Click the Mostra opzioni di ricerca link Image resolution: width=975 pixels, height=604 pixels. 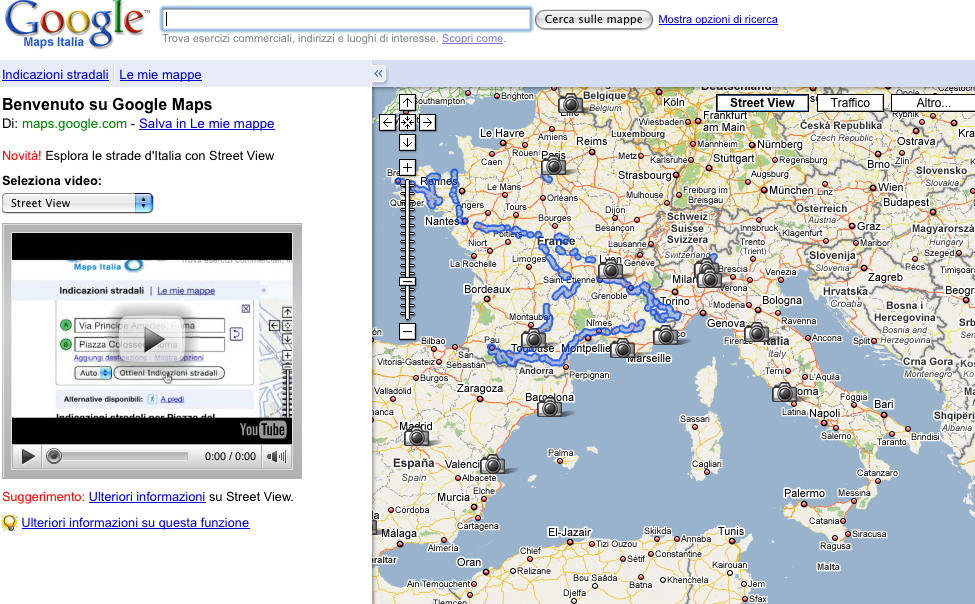point(718,19)
